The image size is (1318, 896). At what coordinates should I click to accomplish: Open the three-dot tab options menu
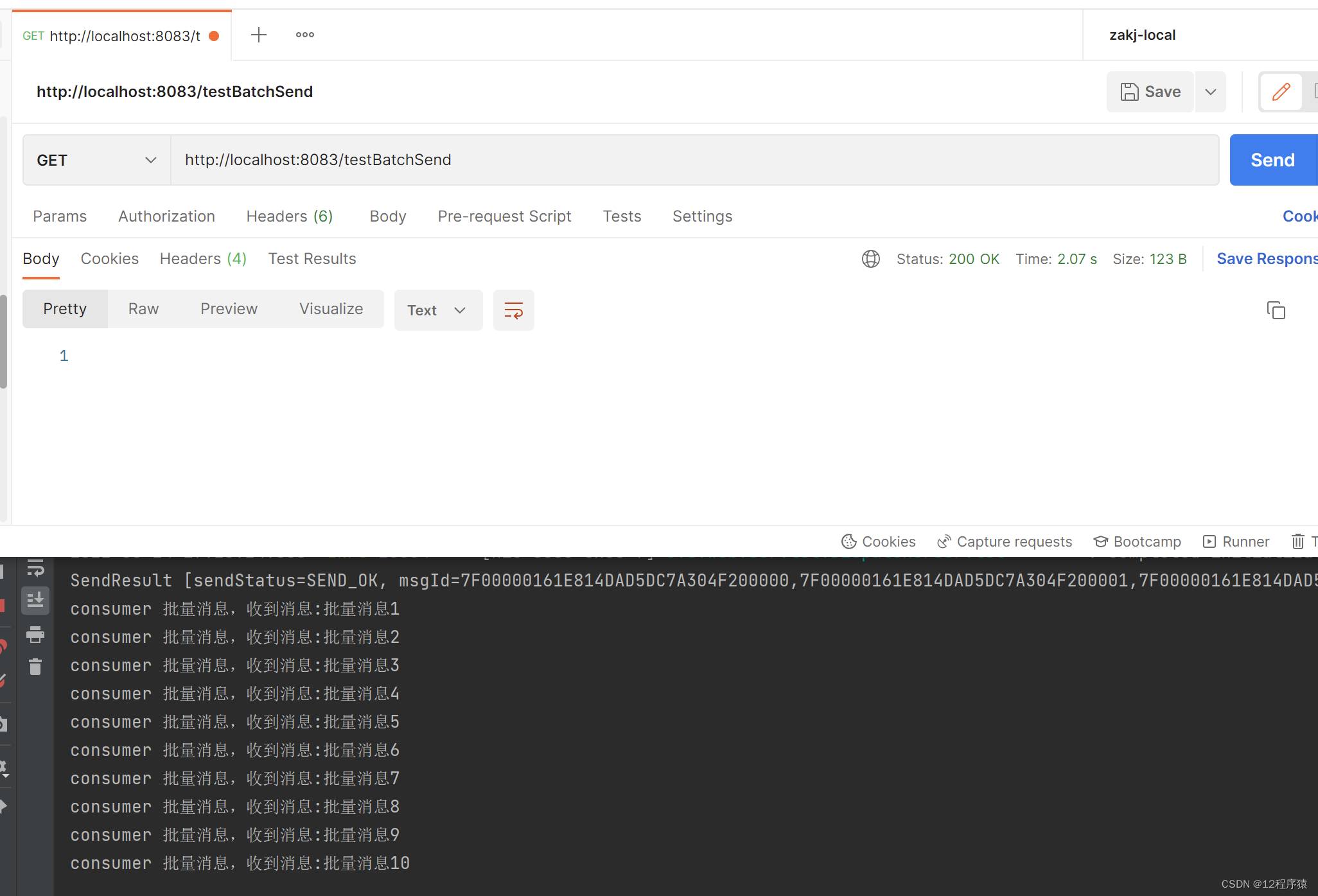pyautogui.click(x=304, y=35)
